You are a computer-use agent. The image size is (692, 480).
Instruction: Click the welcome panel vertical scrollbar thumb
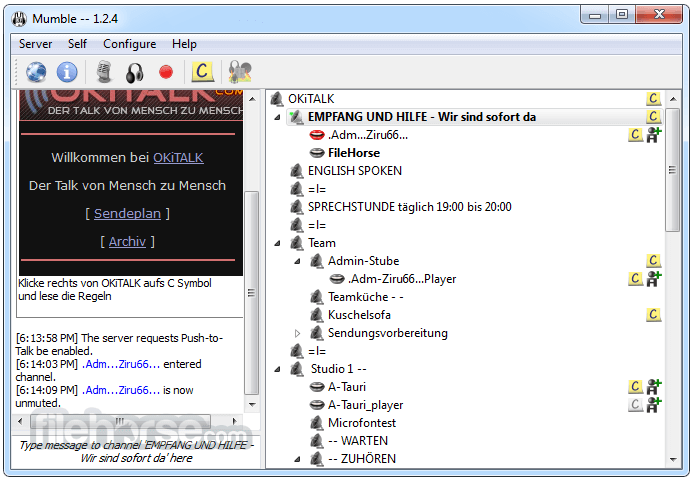252,293
